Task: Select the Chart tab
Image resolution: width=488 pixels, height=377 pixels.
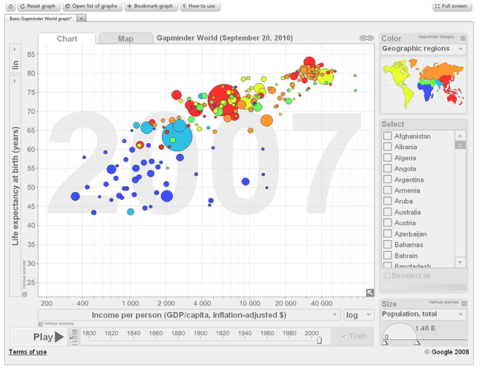Action: [67, 39]
